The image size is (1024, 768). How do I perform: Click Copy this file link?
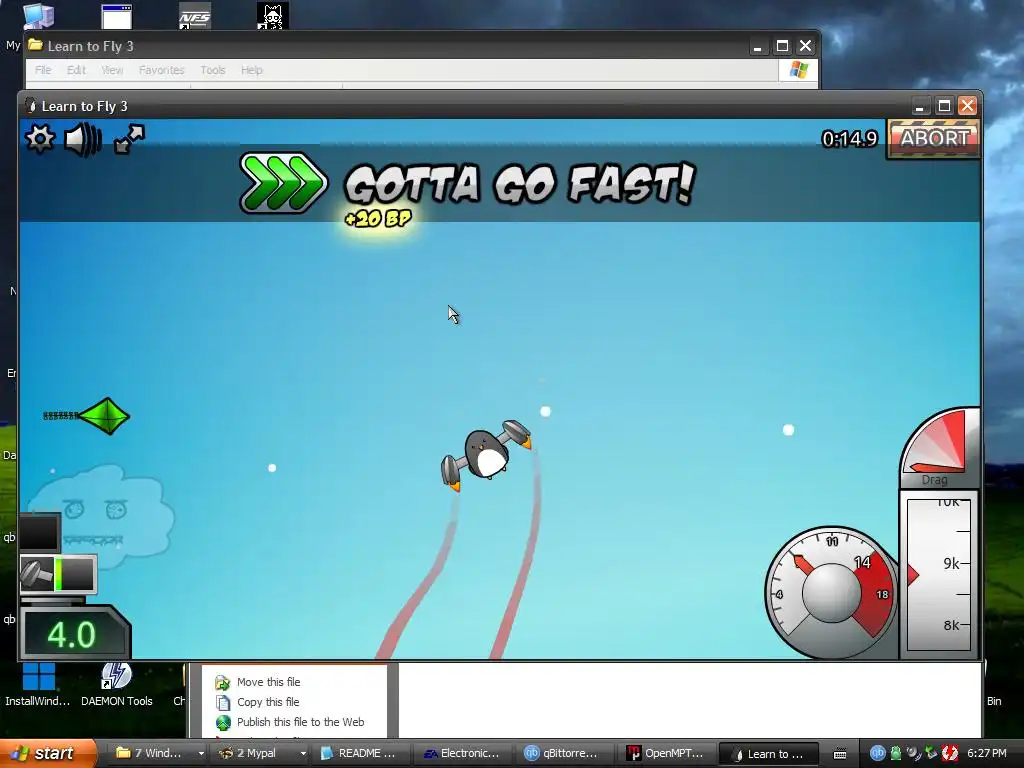click(268, 702)
